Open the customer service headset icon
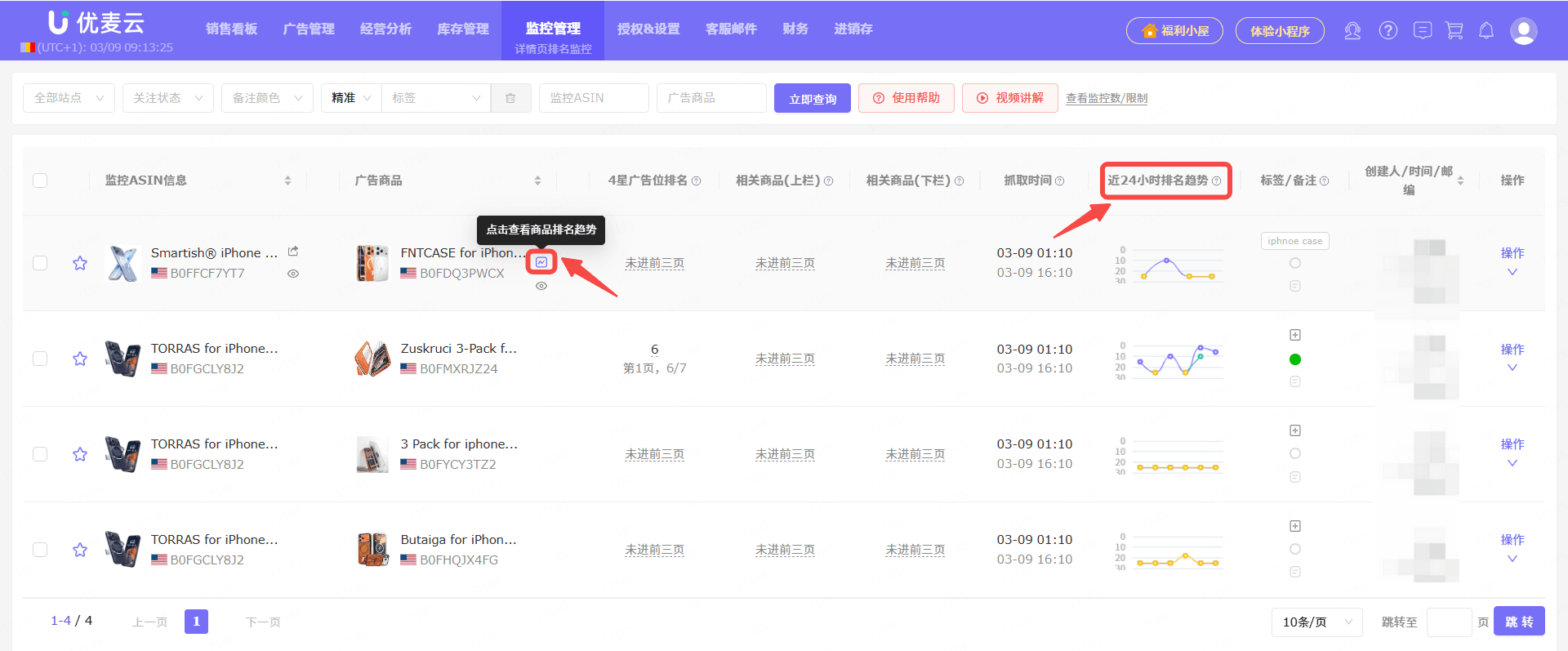This screenshot has width=1568, height=651. (x=1352, y=31)
